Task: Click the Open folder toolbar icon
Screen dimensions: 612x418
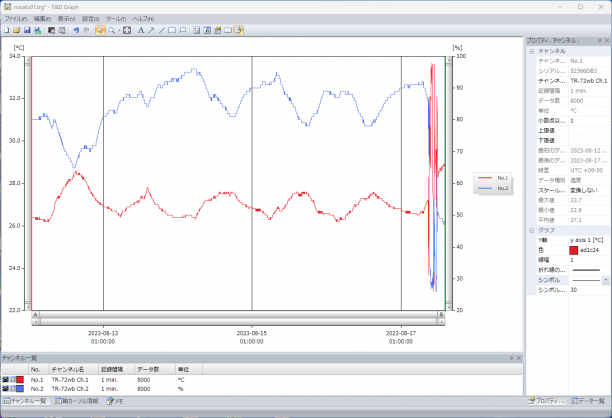Action: click(x=16, y=30)
